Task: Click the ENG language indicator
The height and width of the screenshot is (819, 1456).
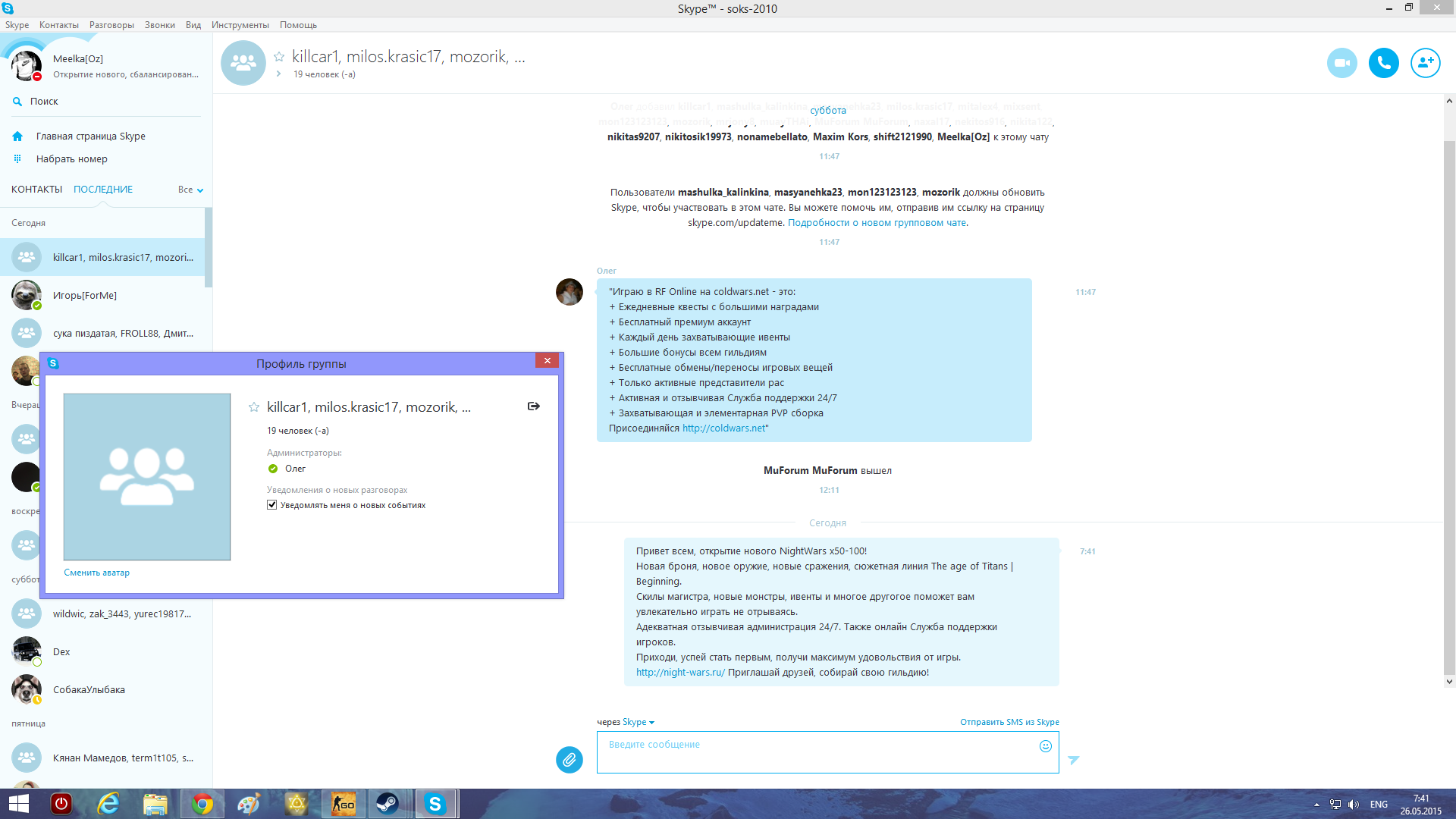Action: click(1379, 805)
